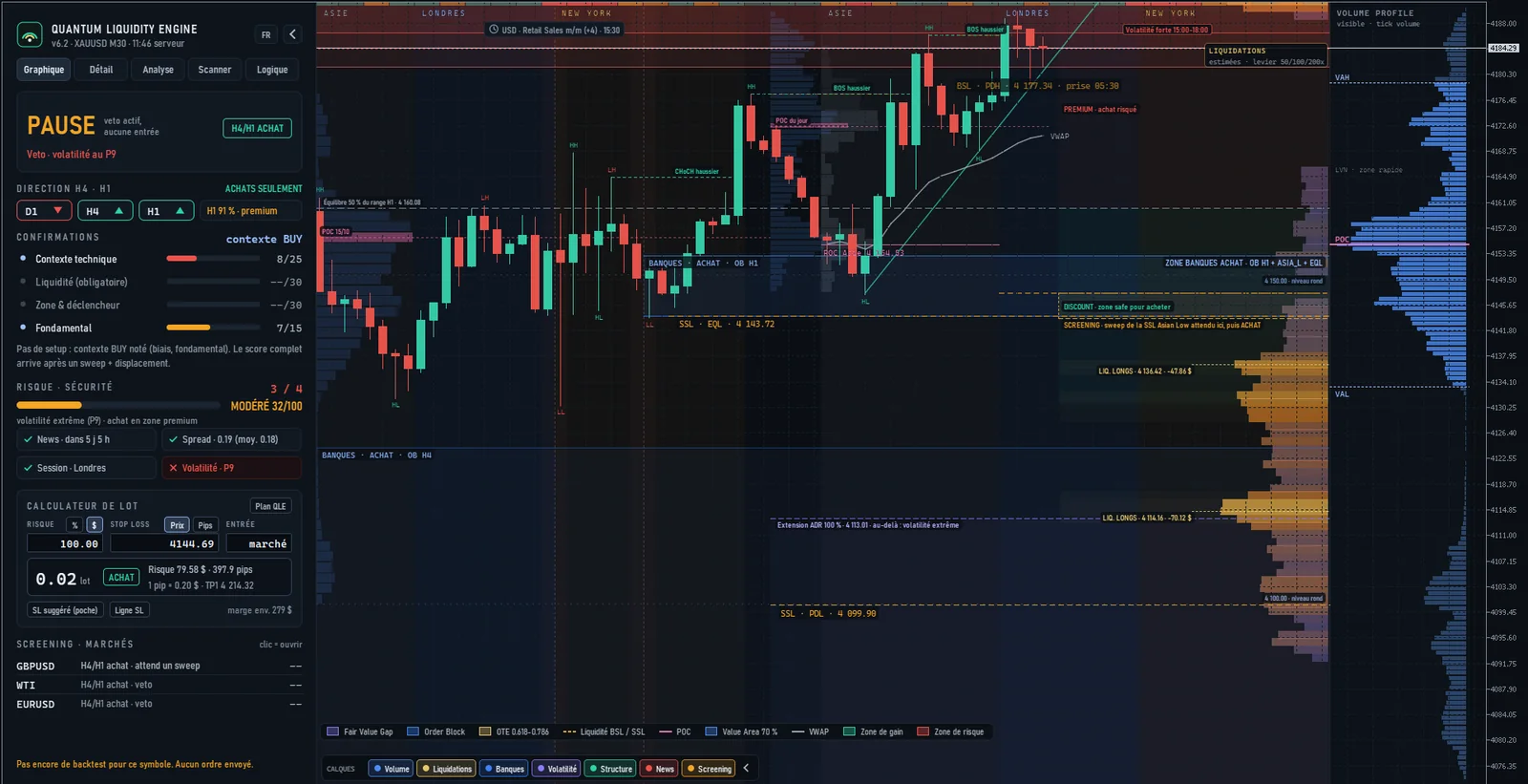Image resolution: width=1528 pixels, height=784 pixels.
Task: Click the entrée marché field
Action: (x=259, y=543)
